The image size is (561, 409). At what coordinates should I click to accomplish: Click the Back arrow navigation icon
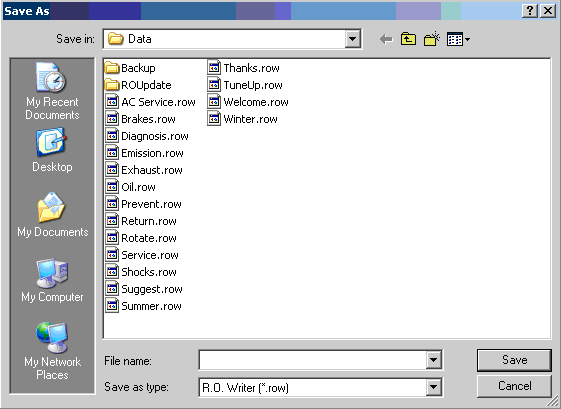click(x=386, y=39)
